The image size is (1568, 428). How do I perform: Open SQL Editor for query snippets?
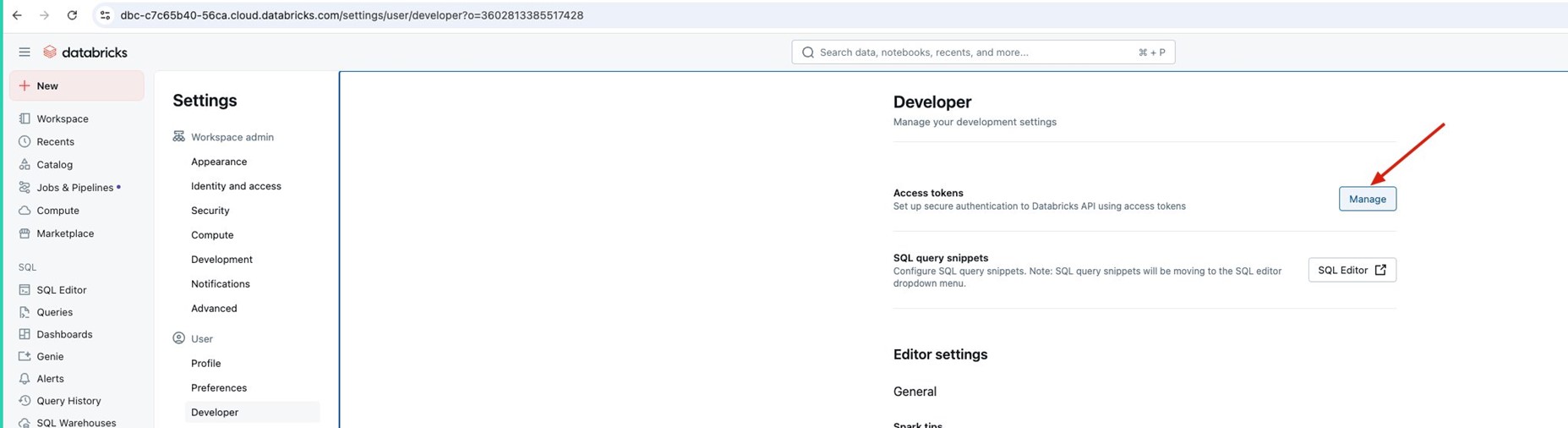(x=1351, y=270)
